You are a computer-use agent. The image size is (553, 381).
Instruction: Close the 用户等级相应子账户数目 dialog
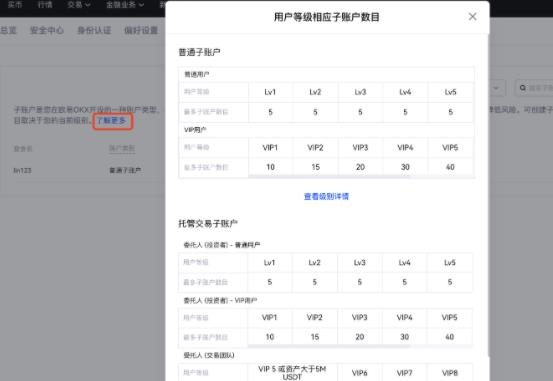click(472, 17)
